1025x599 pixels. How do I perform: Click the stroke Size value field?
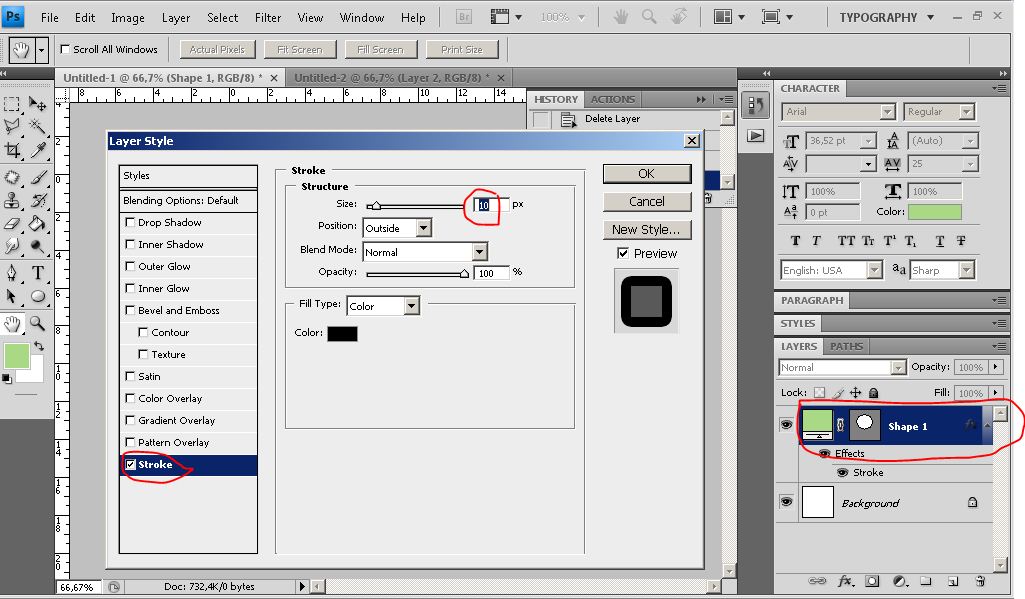(491, 205)
